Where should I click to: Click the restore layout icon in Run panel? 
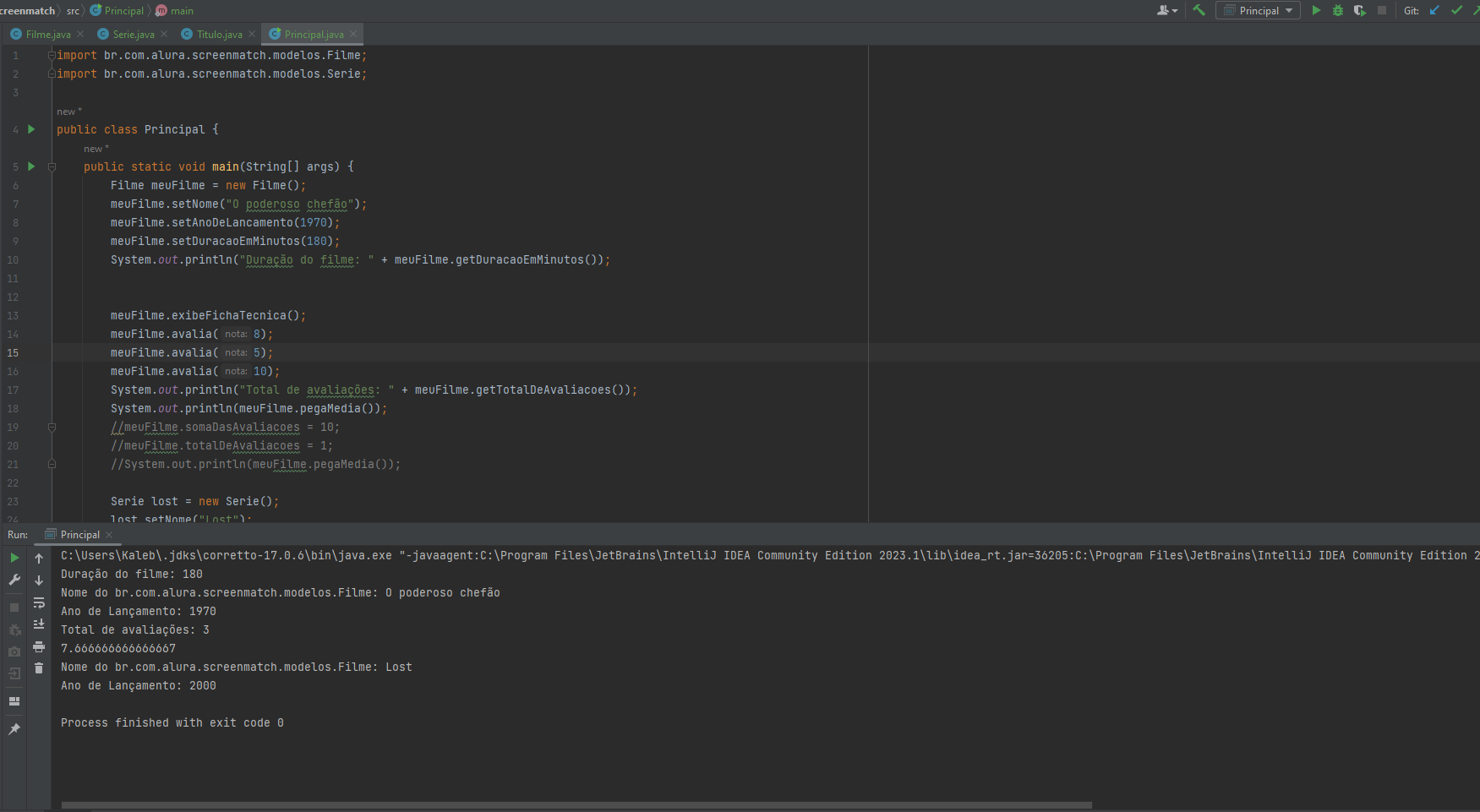click(x=14, y=701)
